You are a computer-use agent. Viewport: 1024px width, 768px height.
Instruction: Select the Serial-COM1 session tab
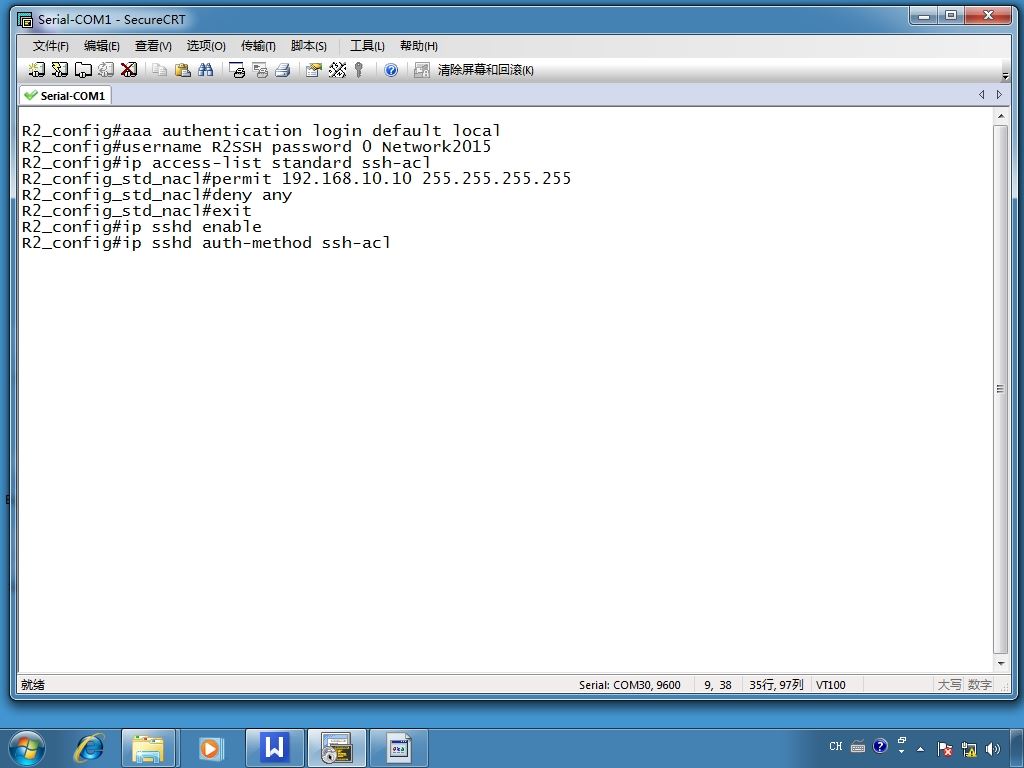pyautogui.click(x=65, y=95)
